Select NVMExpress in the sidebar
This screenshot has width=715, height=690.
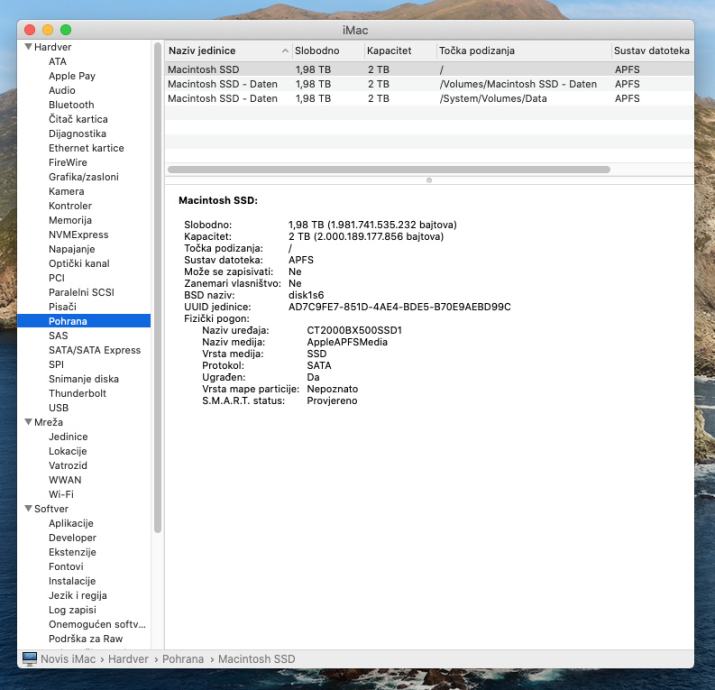pyautogui.click(x=78, y=235)
